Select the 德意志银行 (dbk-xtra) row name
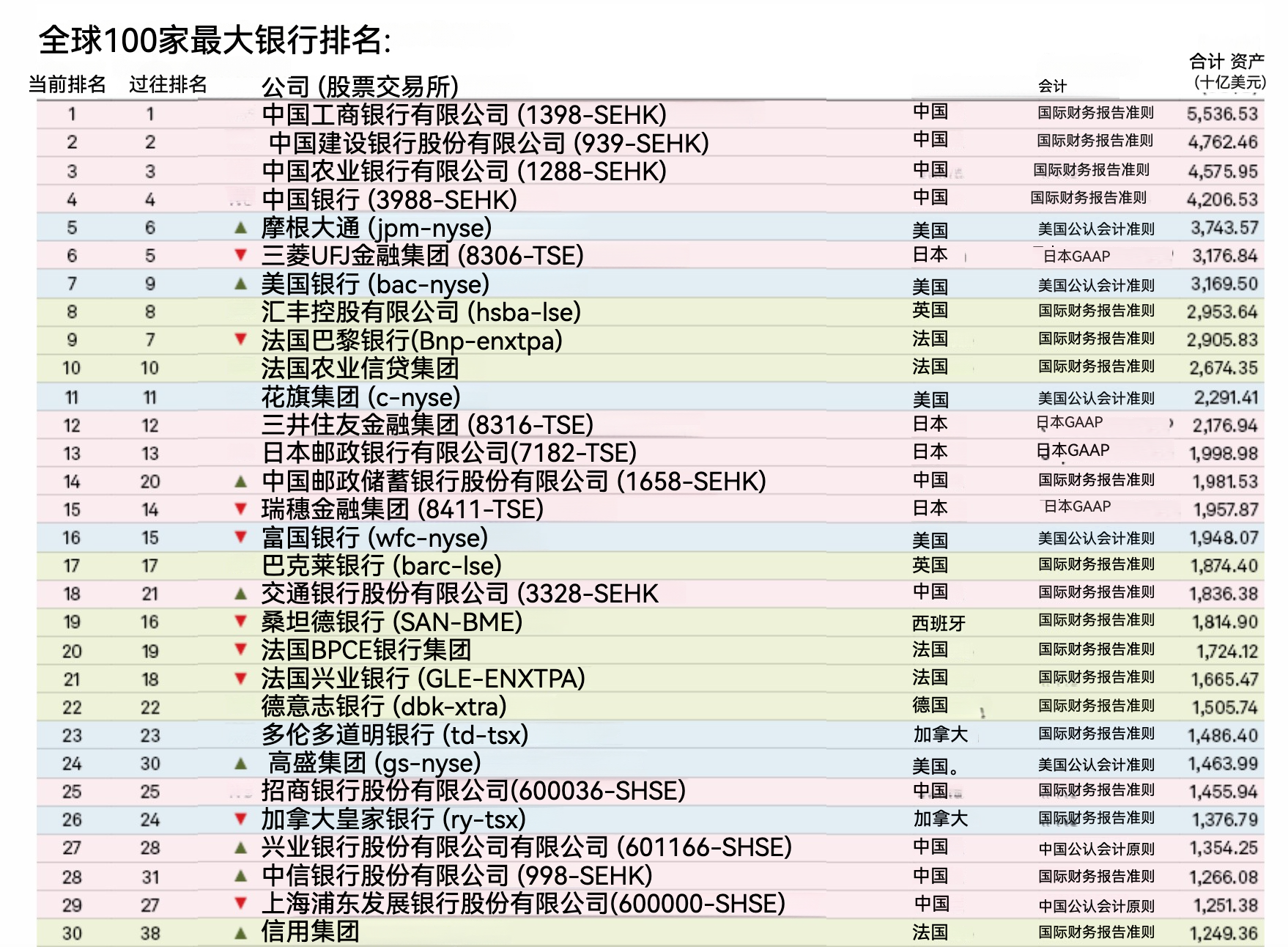Screen dimensions: 1288x947 point(384,707)
